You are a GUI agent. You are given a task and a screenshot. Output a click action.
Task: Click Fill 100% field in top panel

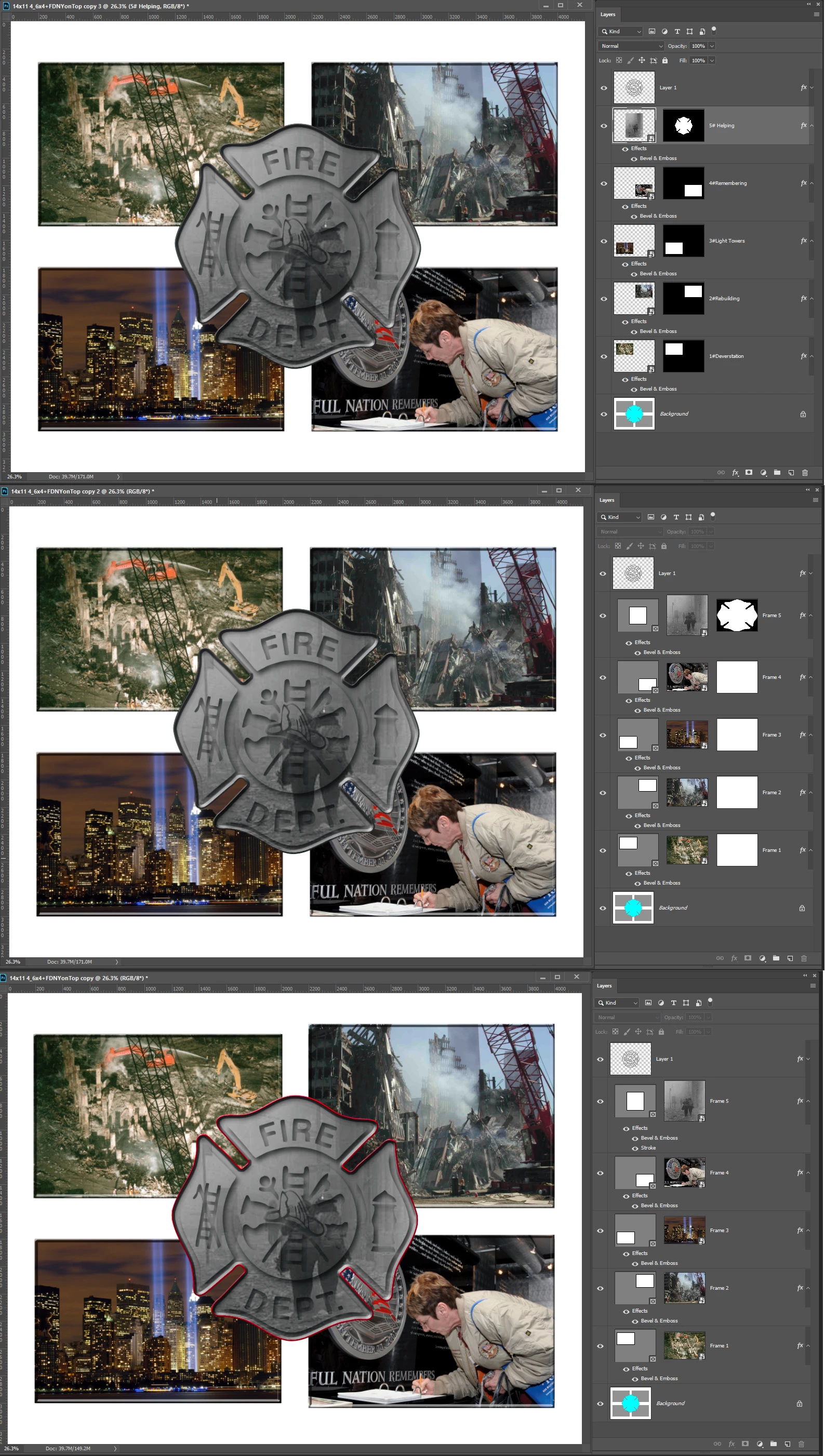pos(699,61)
